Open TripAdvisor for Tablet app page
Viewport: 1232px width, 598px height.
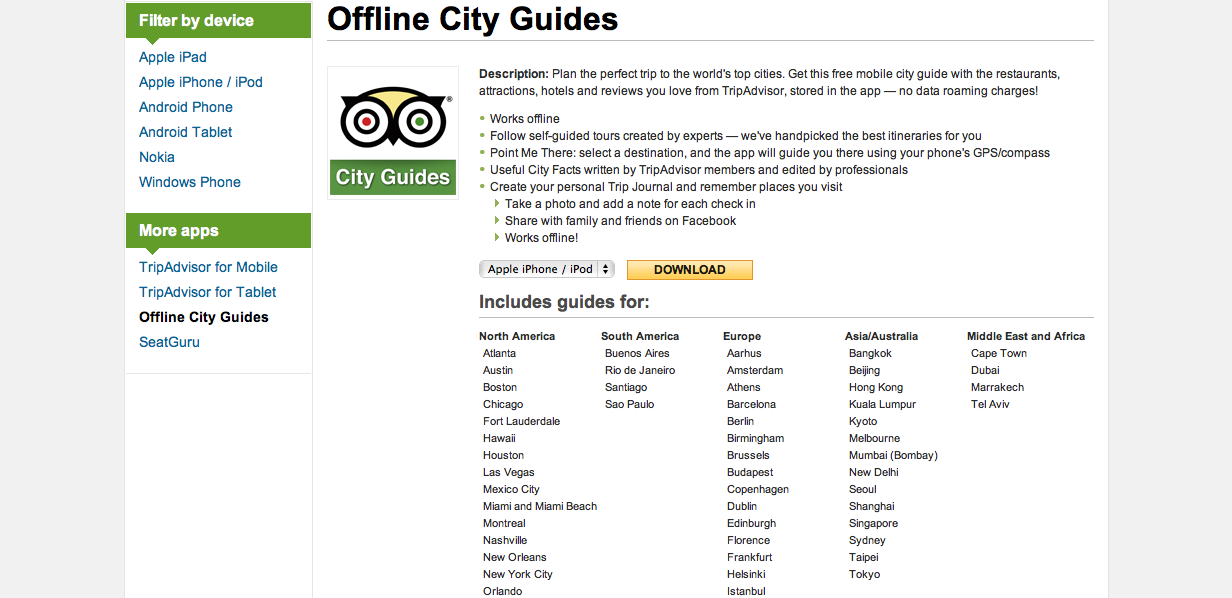pos(208,292)
